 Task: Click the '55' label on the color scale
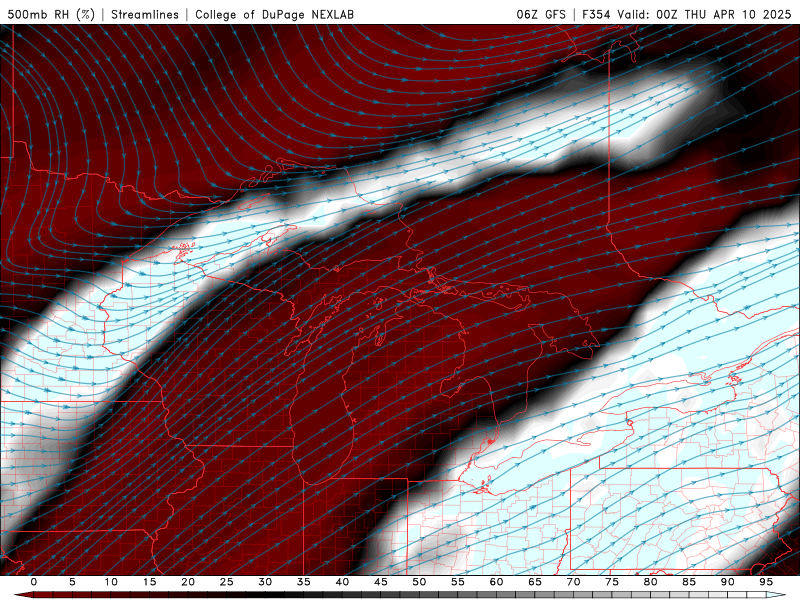(458, 582)
